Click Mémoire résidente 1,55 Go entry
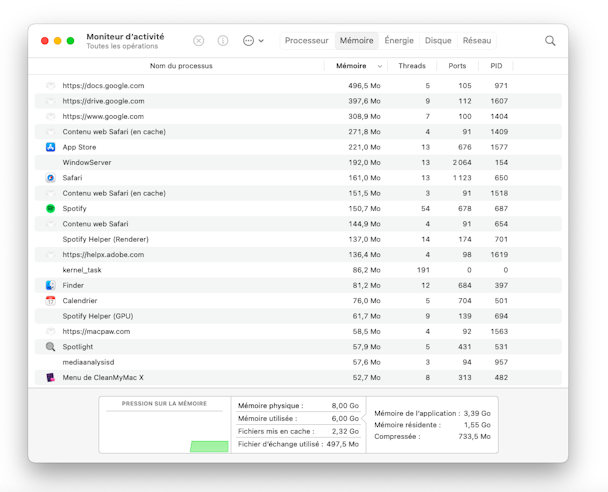 [x=432, y=425]
